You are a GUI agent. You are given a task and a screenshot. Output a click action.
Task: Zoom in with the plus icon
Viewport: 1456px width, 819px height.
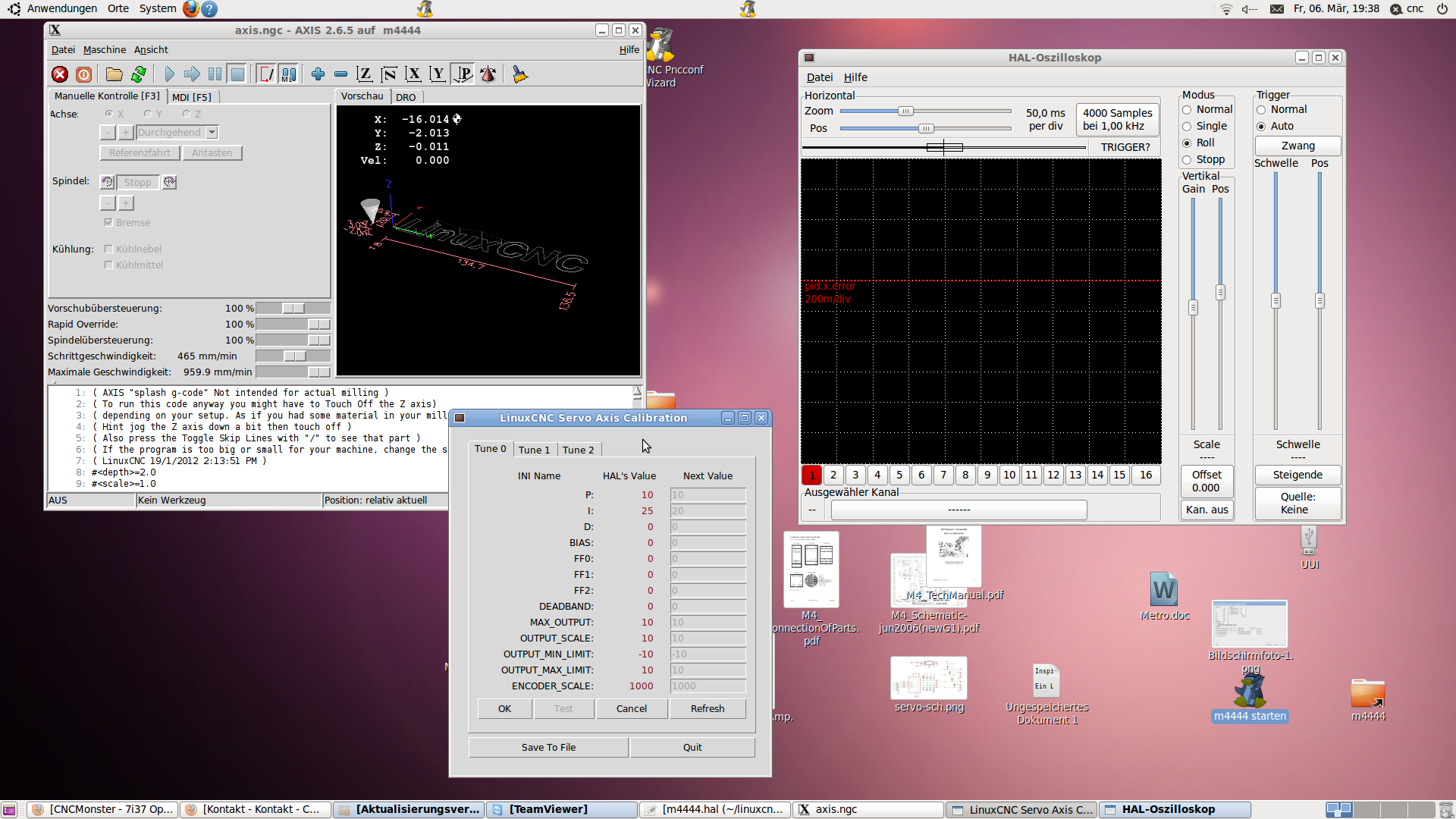tap(318, 74)
